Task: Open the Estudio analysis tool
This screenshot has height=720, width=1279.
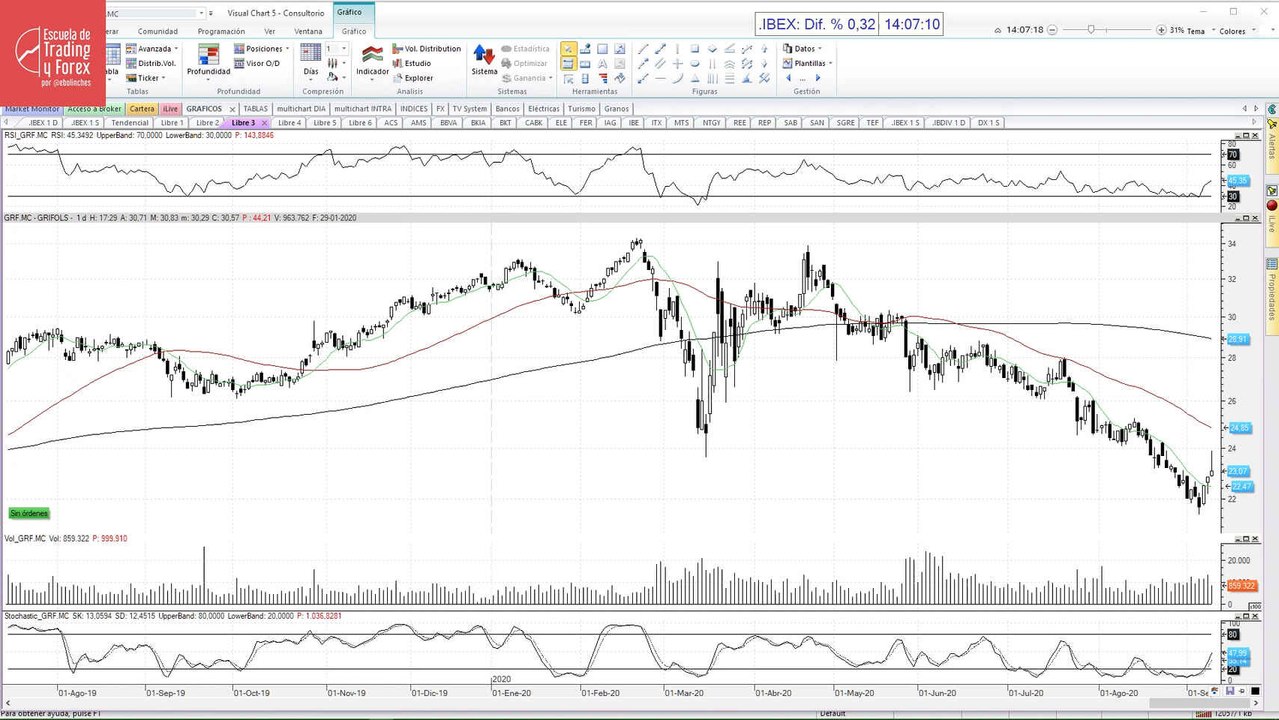Action: tap(411, 63)
